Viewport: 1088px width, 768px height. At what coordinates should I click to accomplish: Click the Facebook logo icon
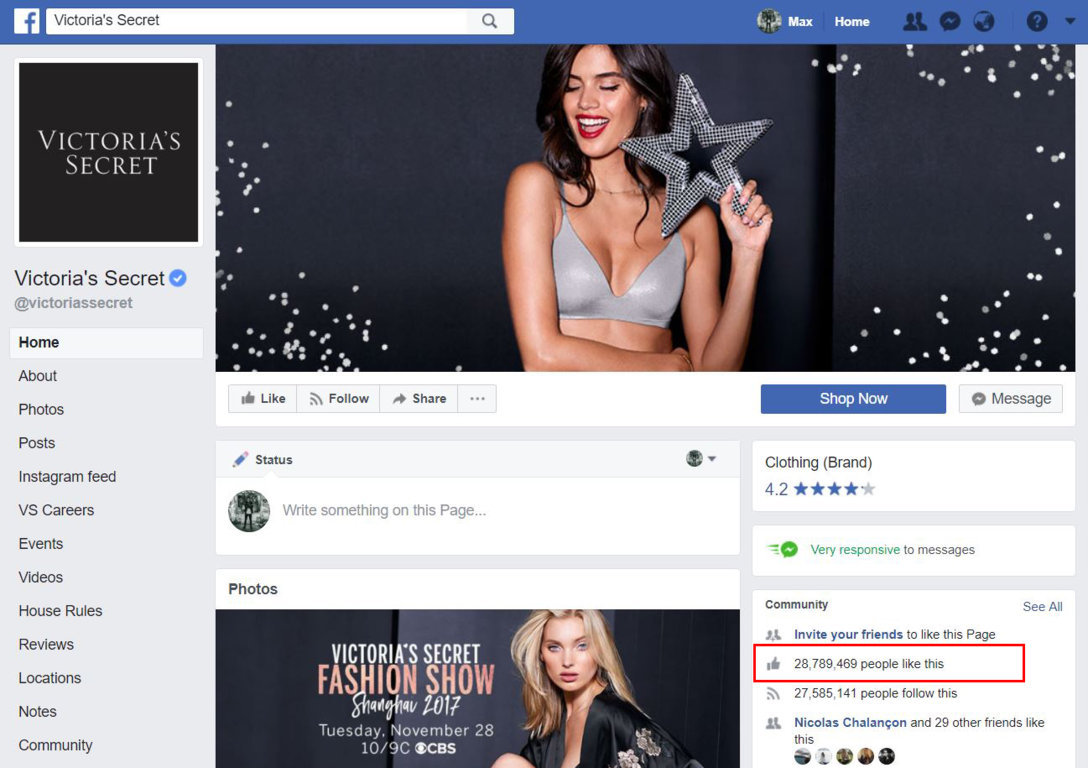click(x=27, y=21)
